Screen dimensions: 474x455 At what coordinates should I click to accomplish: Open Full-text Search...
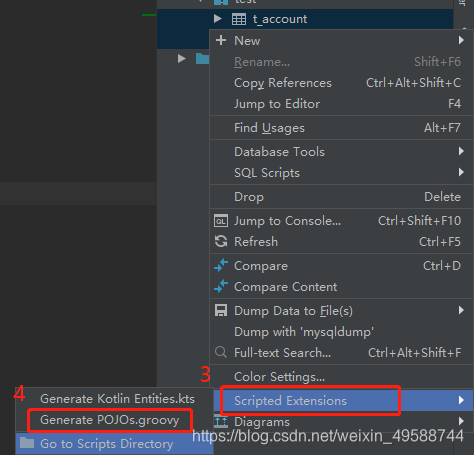click(341, 353)
